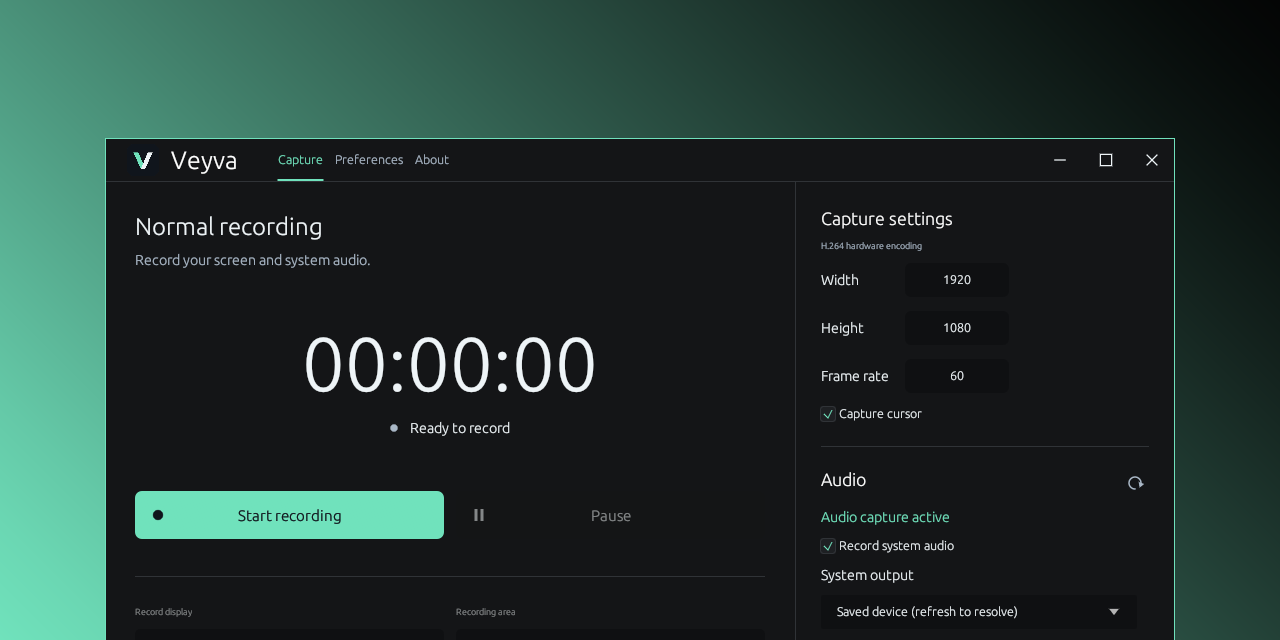The image size is (1280, 640).
Task: Click the 'System output' label
Action: 867,575
